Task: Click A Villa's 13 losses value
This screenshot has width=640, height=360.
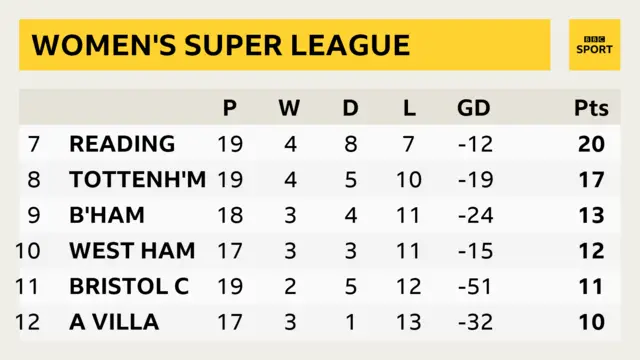Action: pyautogui.click(x=409, y=322)
